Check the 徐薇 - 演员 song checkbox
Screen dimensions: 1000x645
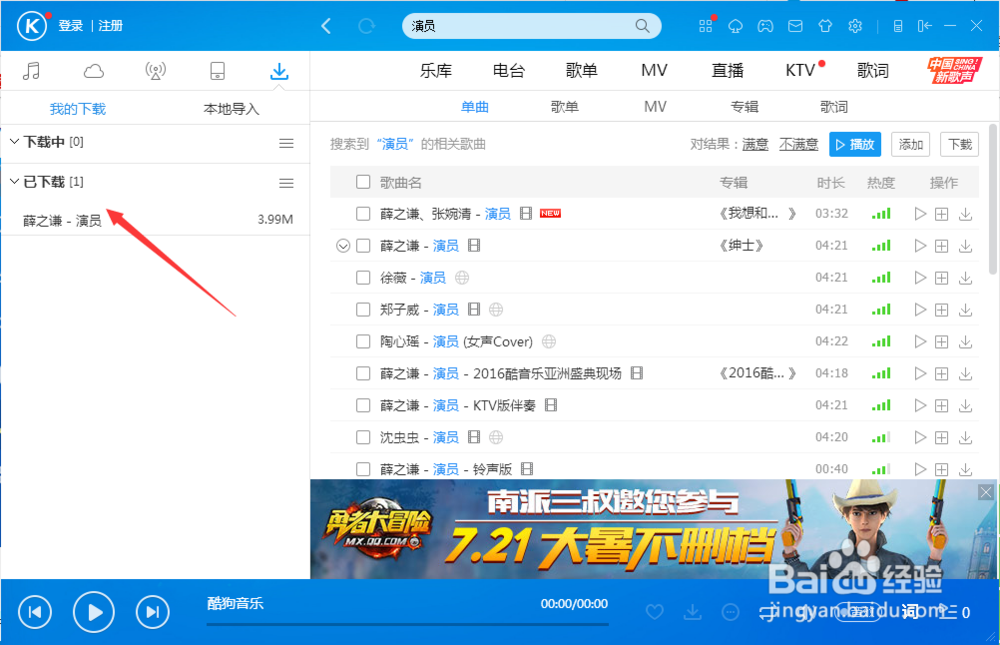[363, 277]
